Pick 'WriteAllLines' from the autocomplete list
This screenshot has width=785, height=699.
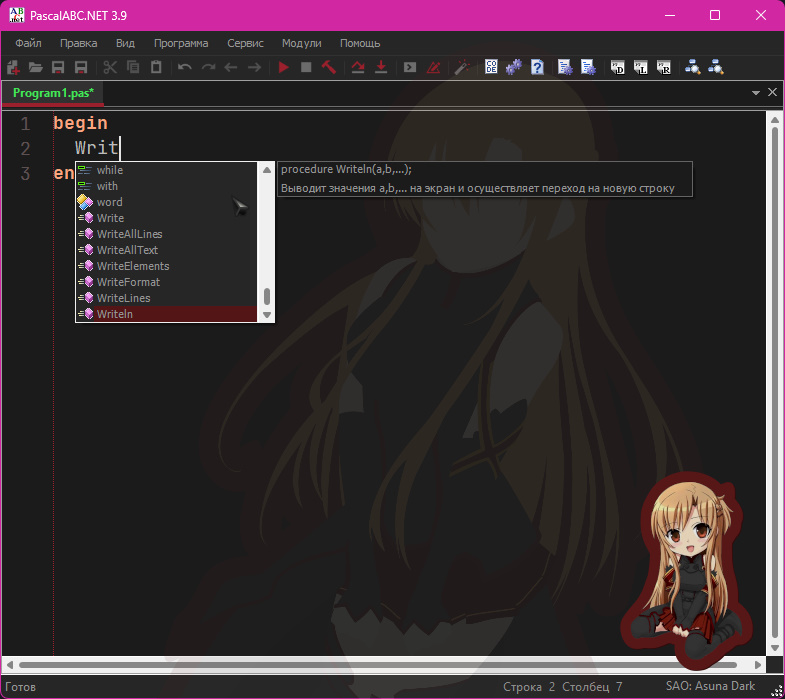pos(166,234)
